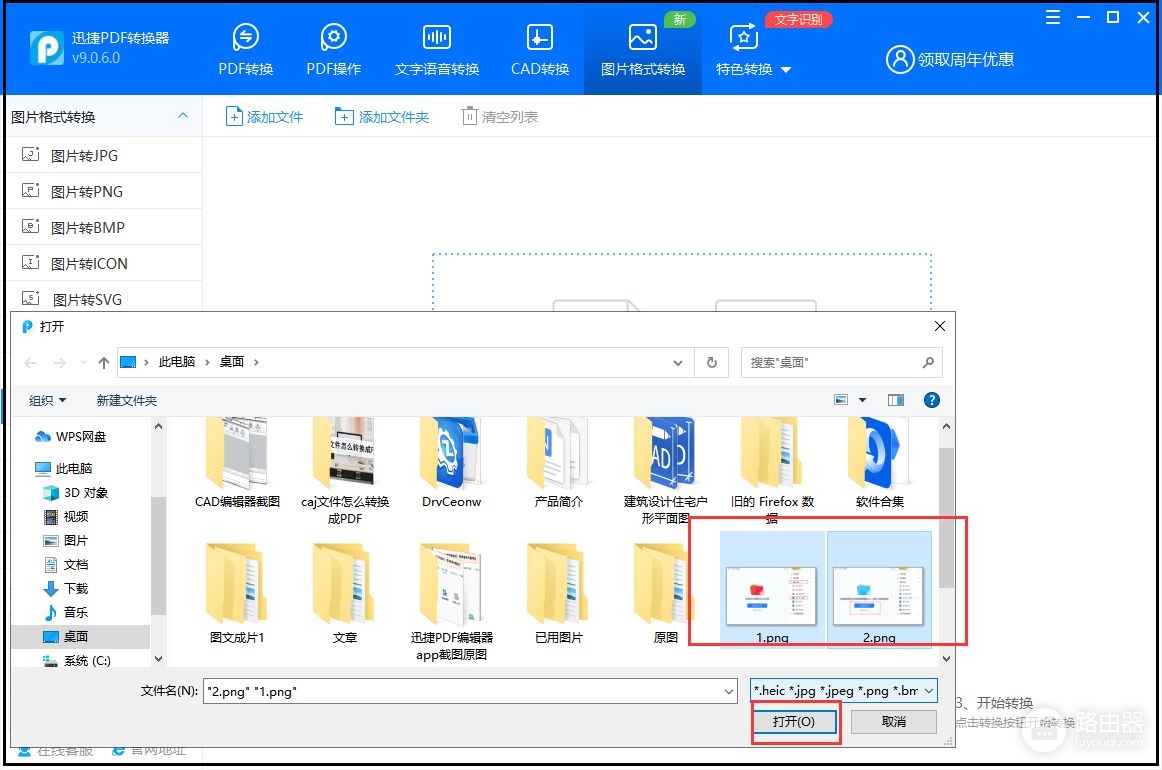Choose 图片转BMP in the sidebar

[x=104, y=227]
